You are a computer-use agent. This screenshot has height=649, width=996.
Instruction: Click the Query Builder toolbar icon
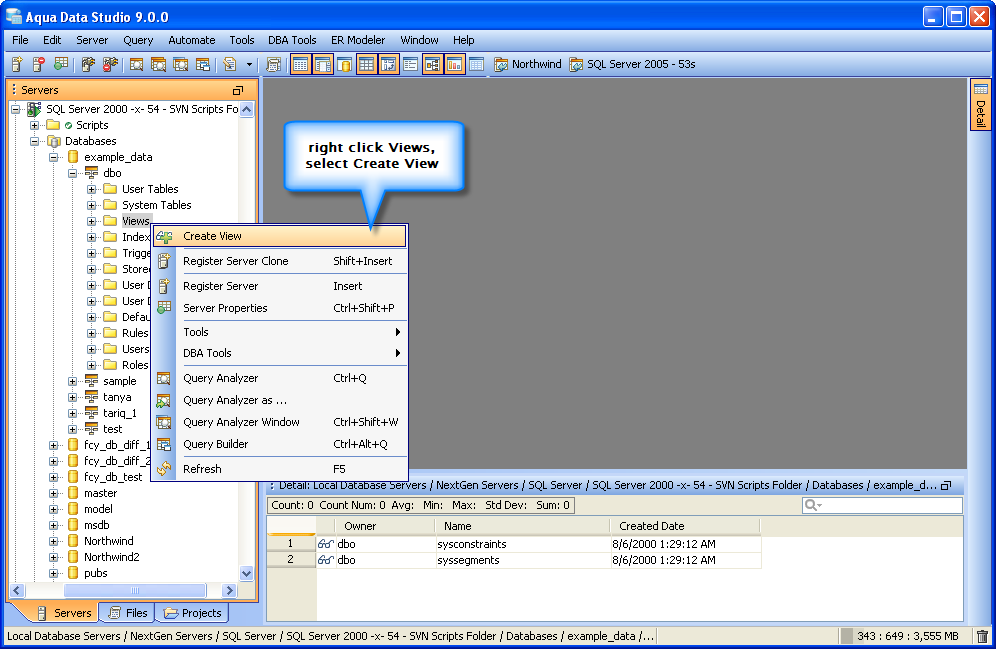point(203,64)
